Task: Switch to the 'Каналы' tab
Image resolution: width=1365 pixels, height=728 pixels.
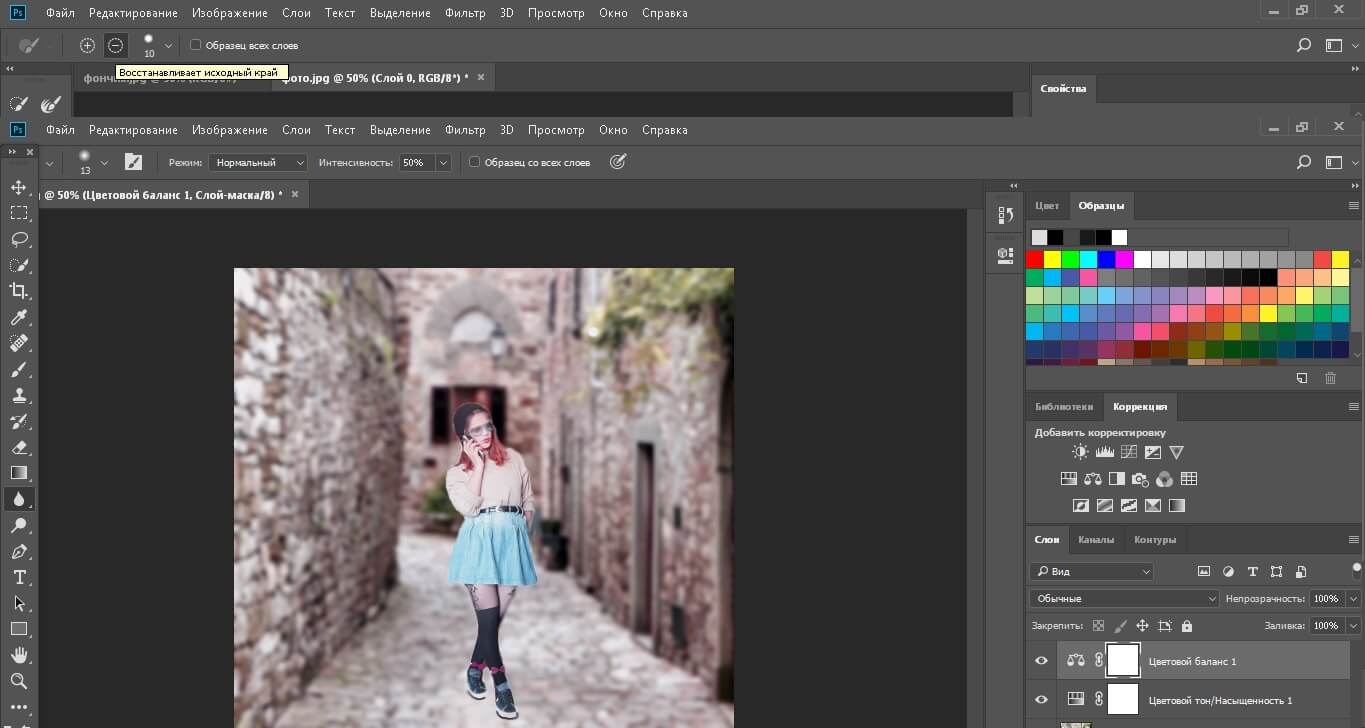Action: [1095, 540]
